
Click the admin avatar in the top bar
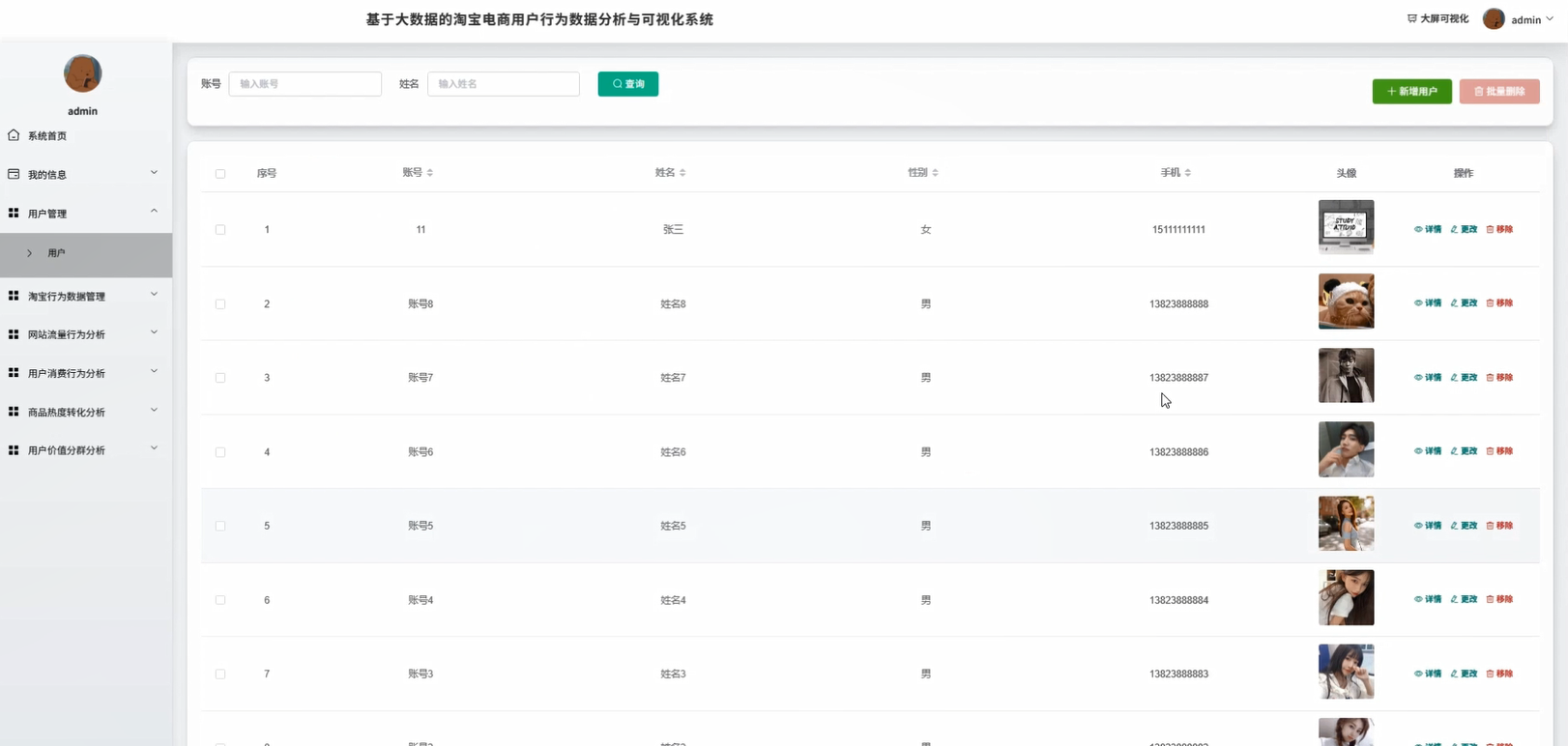tap(1494, 19)
